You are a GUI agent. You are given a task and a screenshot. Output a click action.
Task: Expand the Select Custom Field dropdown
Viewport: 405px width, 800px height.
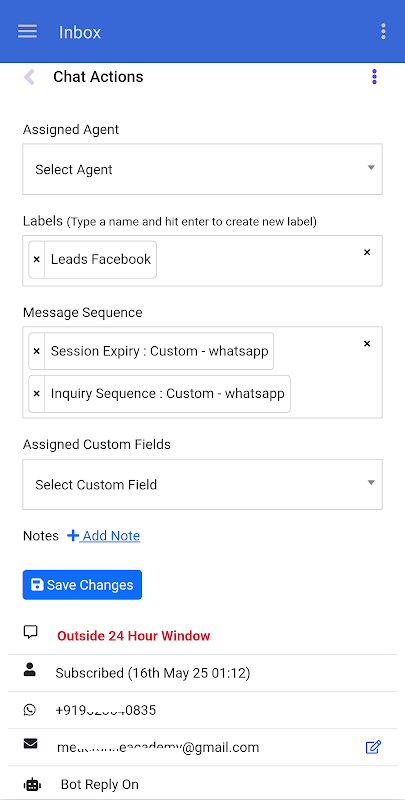tap(202, 484)
